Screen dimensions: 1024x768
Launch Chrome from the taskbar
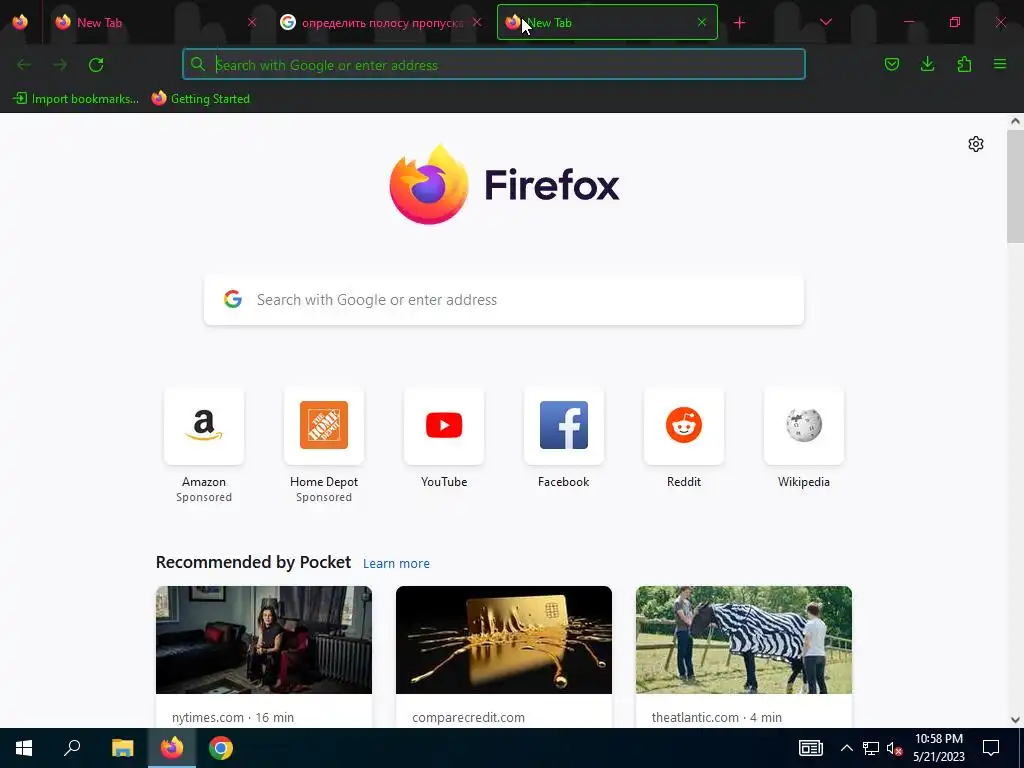pos(221,748)
